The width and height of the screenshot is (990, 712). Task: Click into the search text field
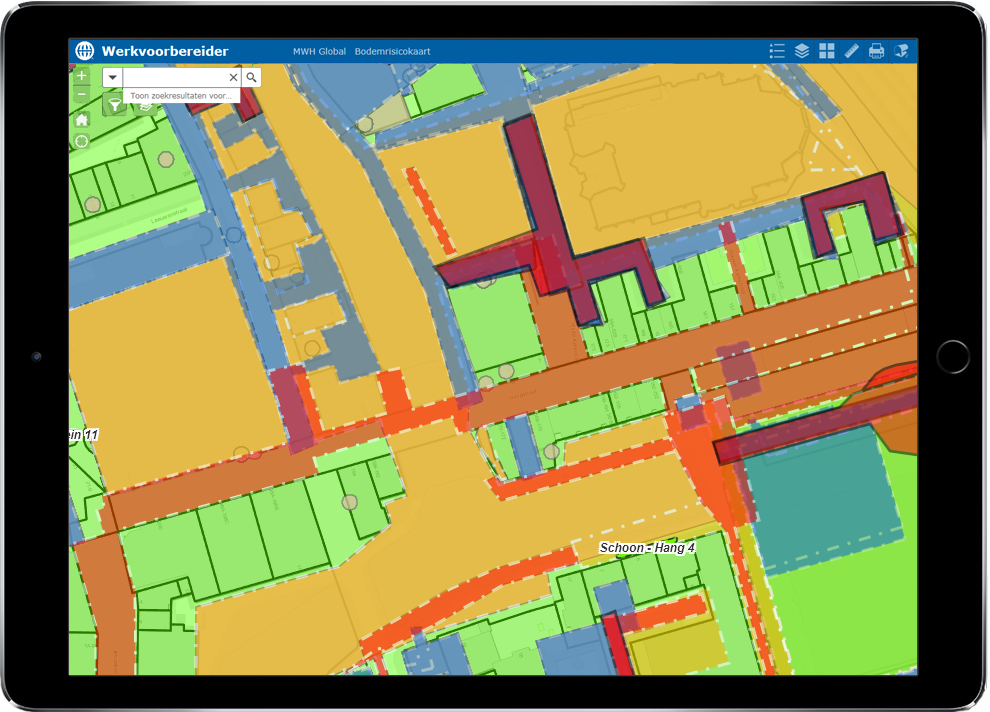(x=175, y=77)
